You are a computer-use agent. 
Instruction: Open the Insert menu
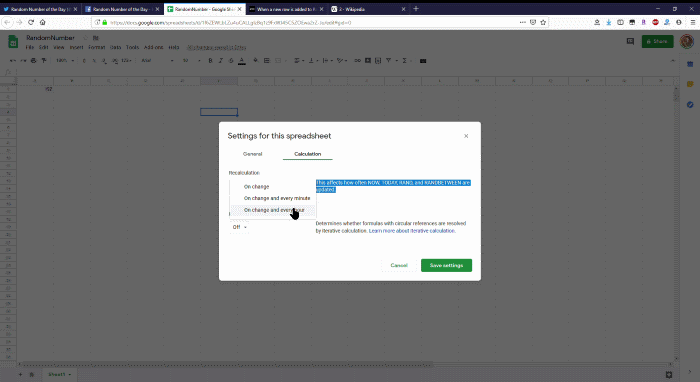(76, 47)
